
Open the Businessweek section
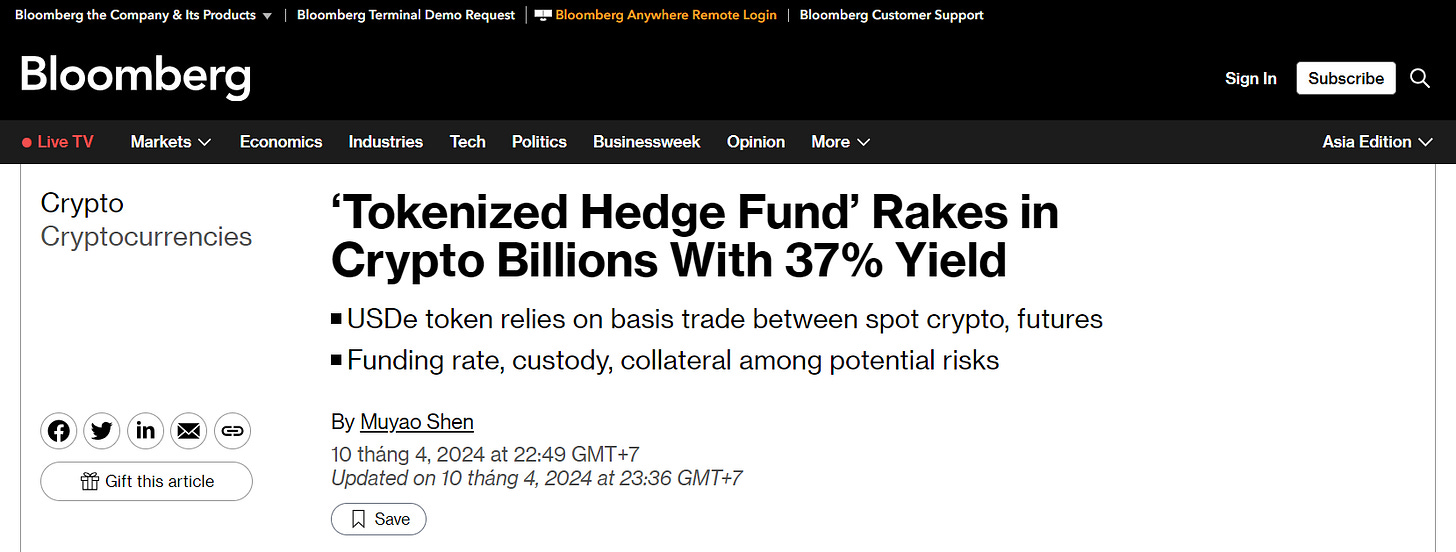pyautogui.click(x=646, y=142)
